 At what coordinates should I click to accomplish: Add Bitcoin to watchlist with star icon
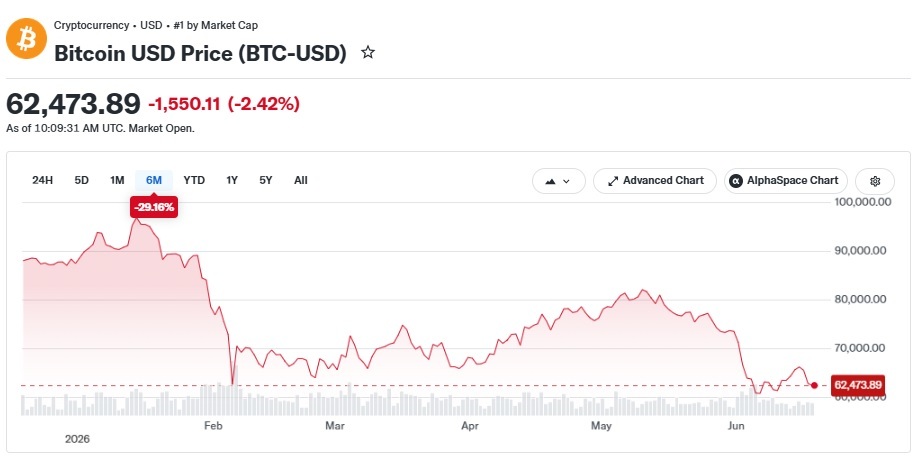click(x=368, y=53)
